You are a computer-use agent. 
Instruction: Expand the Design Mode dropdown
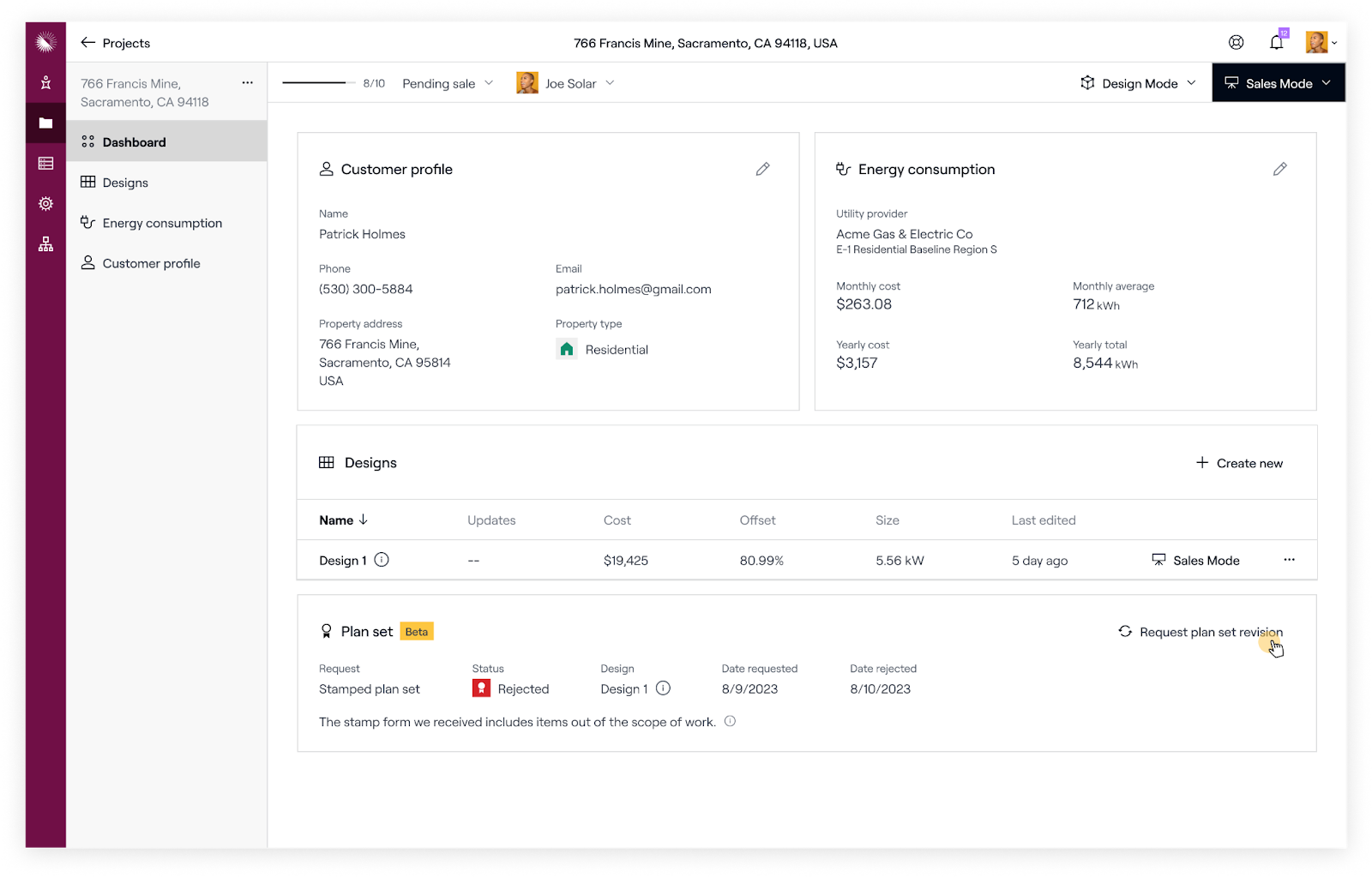1138,83
